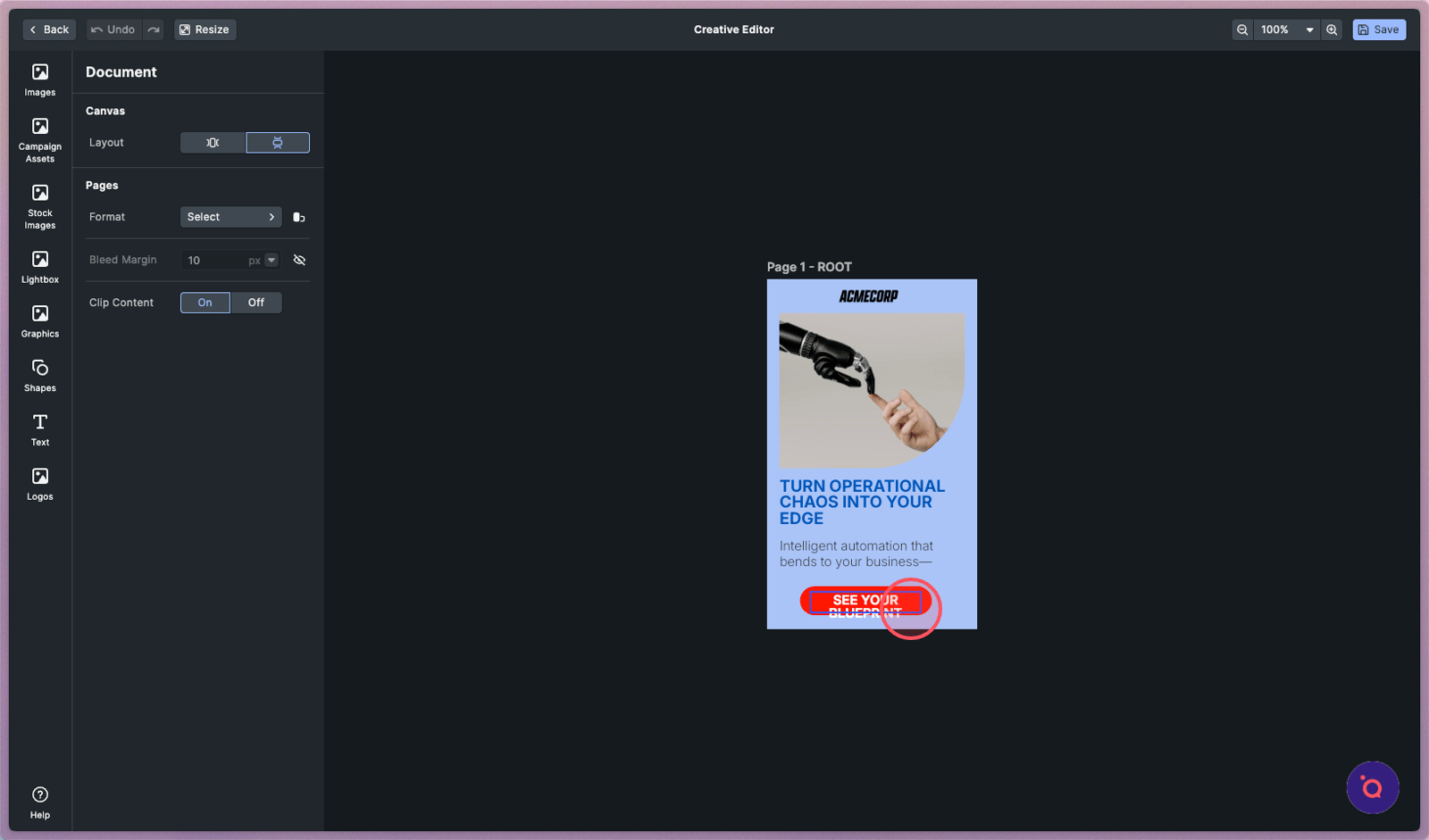1429x840 pixels.
Task: Click the Save button
Action: coord(1378,29)
